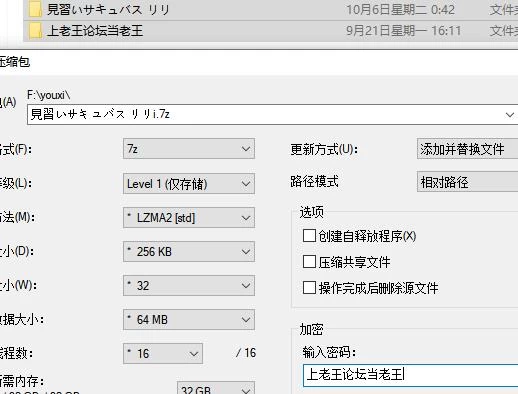Click the folder icon of 見習いサキュバス リリ

(x=35, y=9)
